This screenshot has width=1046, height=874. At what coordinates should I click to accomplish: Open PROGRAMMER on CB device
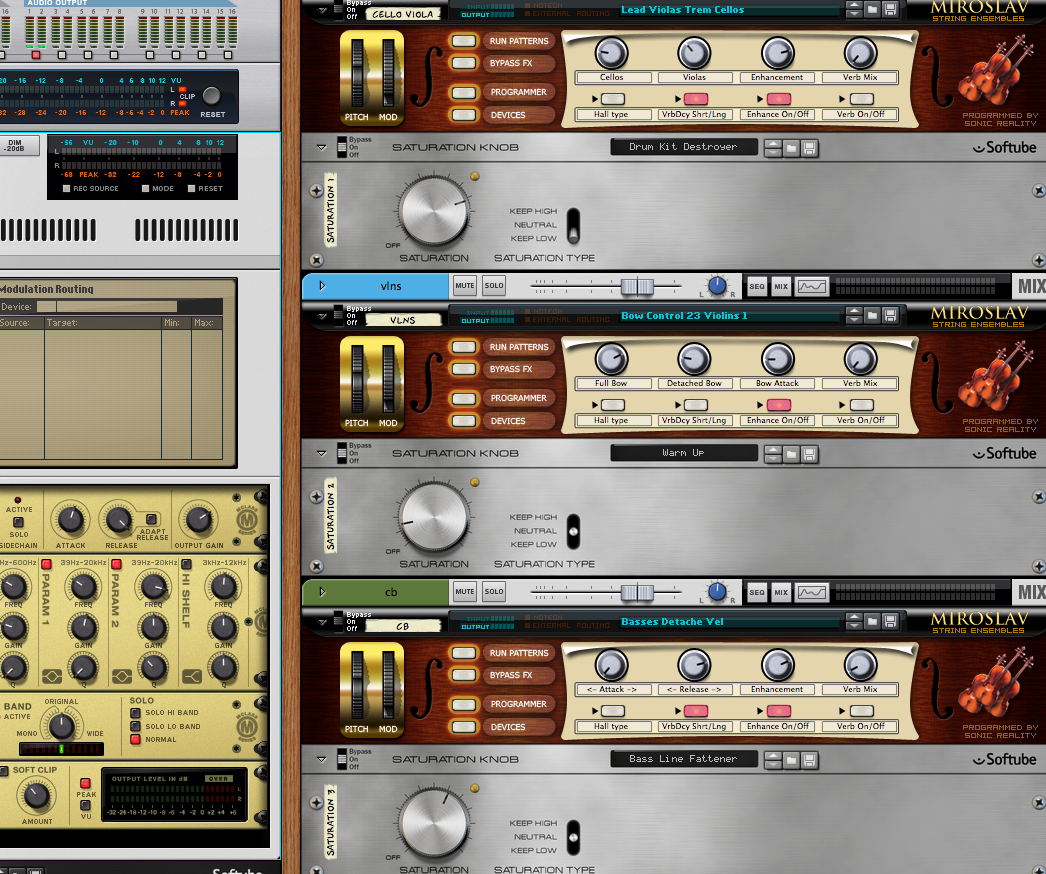(x=464, y=705)
